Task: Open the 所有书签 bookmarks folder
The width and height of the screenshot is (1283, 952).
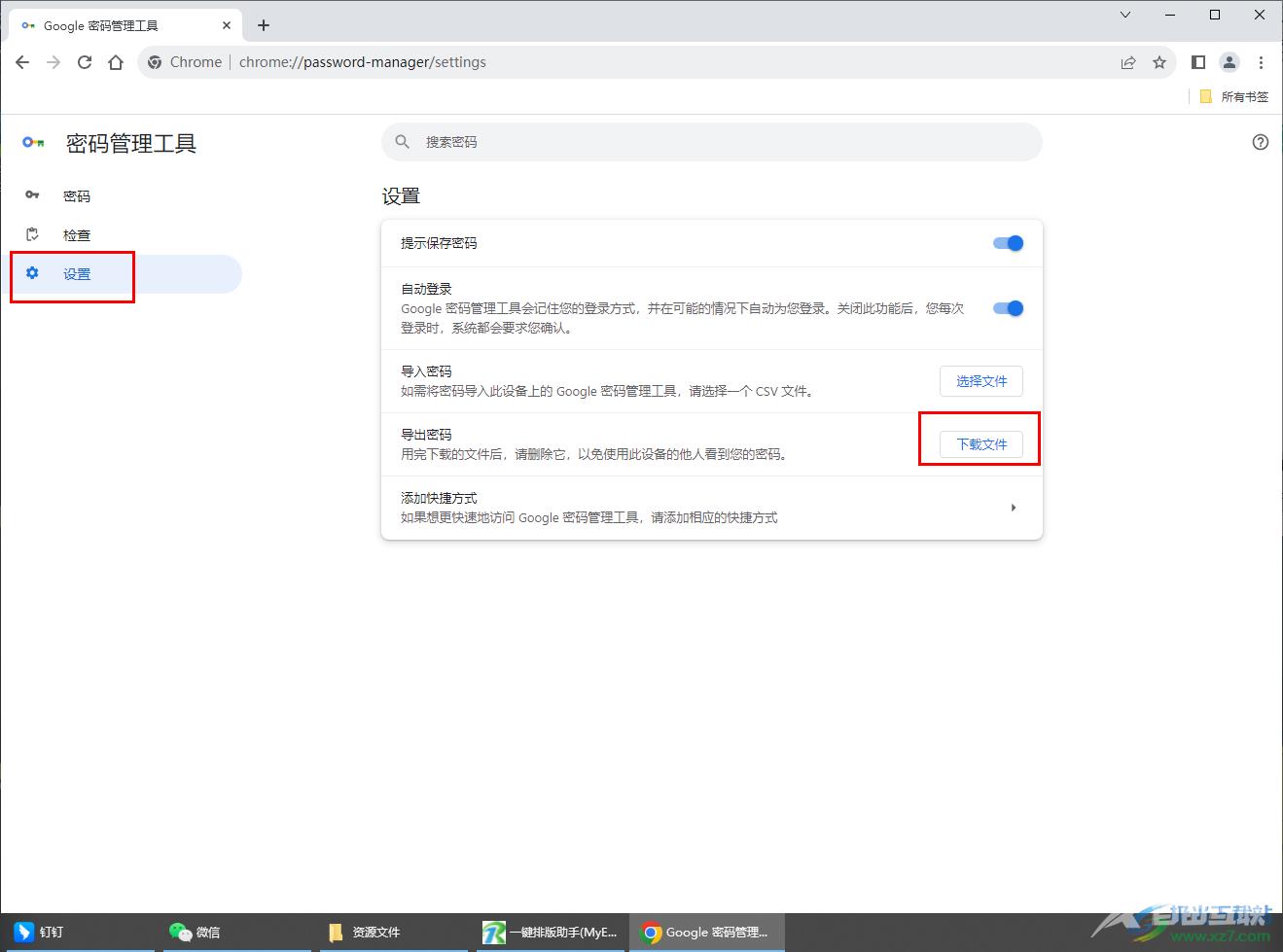Action: [x=1233, y=96]
